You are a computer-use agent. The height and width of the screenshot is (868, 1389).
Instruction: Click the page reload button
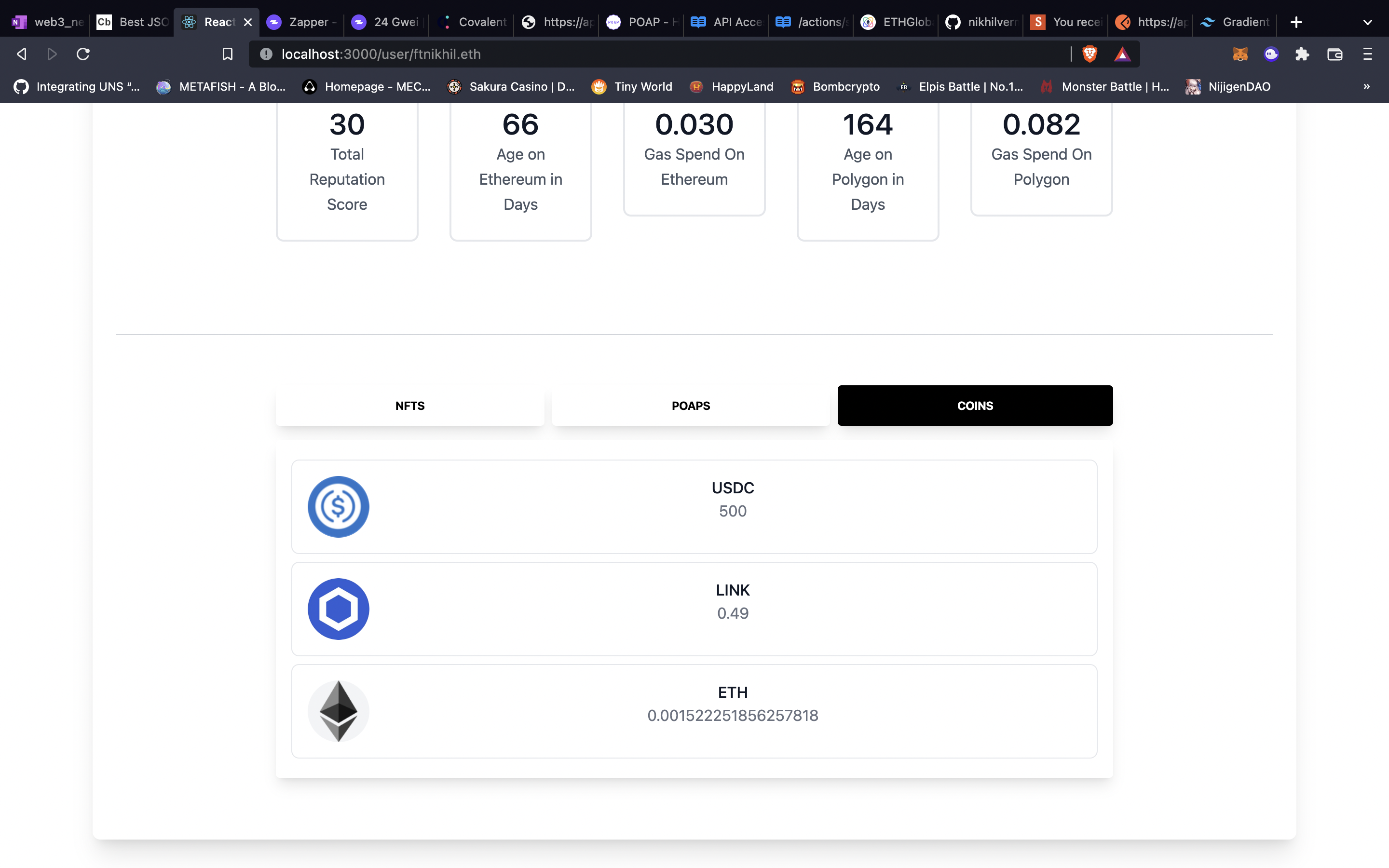tap(85, 54)
